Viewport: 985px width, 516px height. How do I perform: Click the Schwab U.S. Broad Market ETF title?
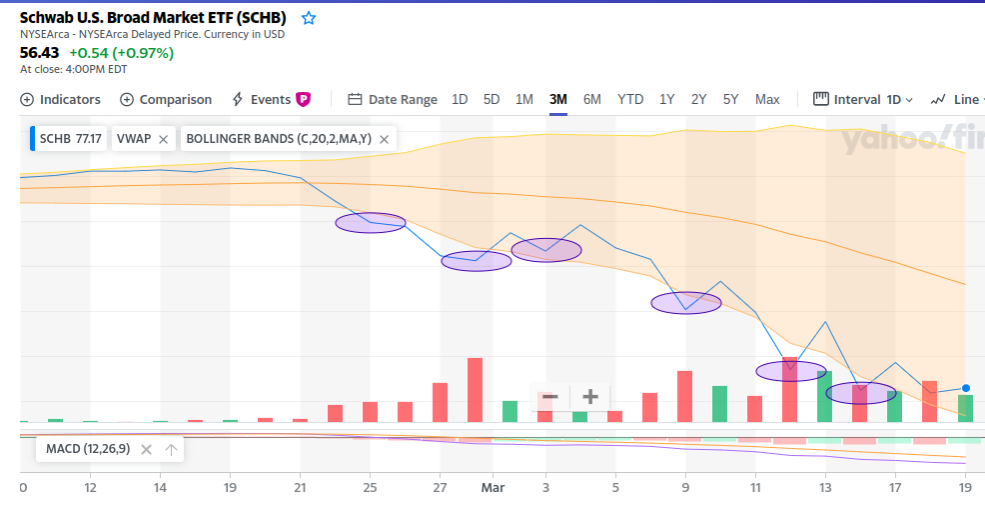(x=153, y=18)
